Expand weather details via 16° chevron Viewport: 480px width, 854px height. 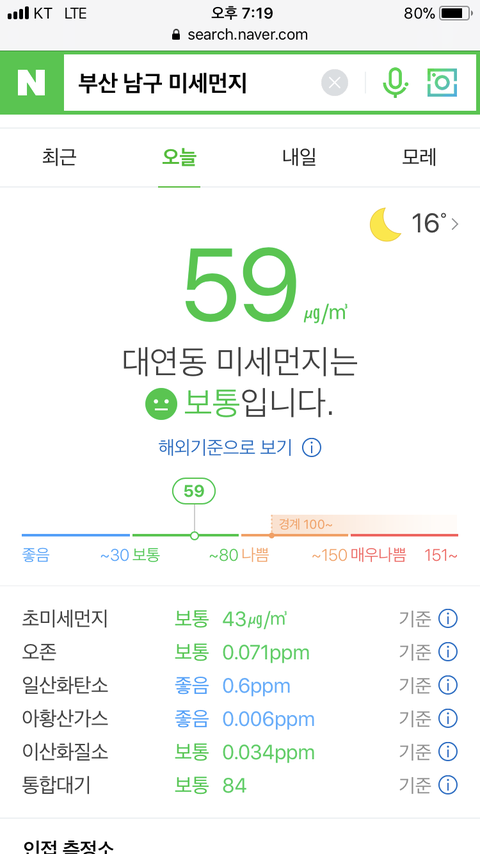454,224
